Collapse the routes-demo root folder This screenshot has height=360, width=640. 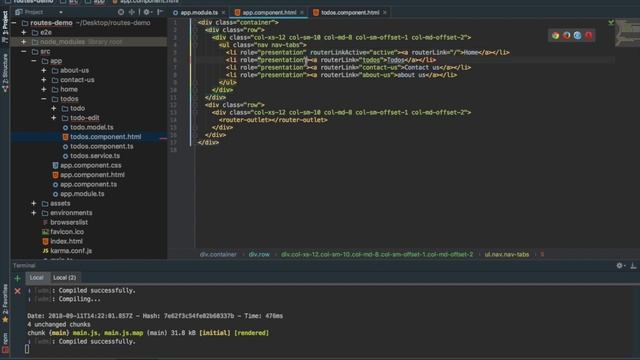click(x=14, y=23)
